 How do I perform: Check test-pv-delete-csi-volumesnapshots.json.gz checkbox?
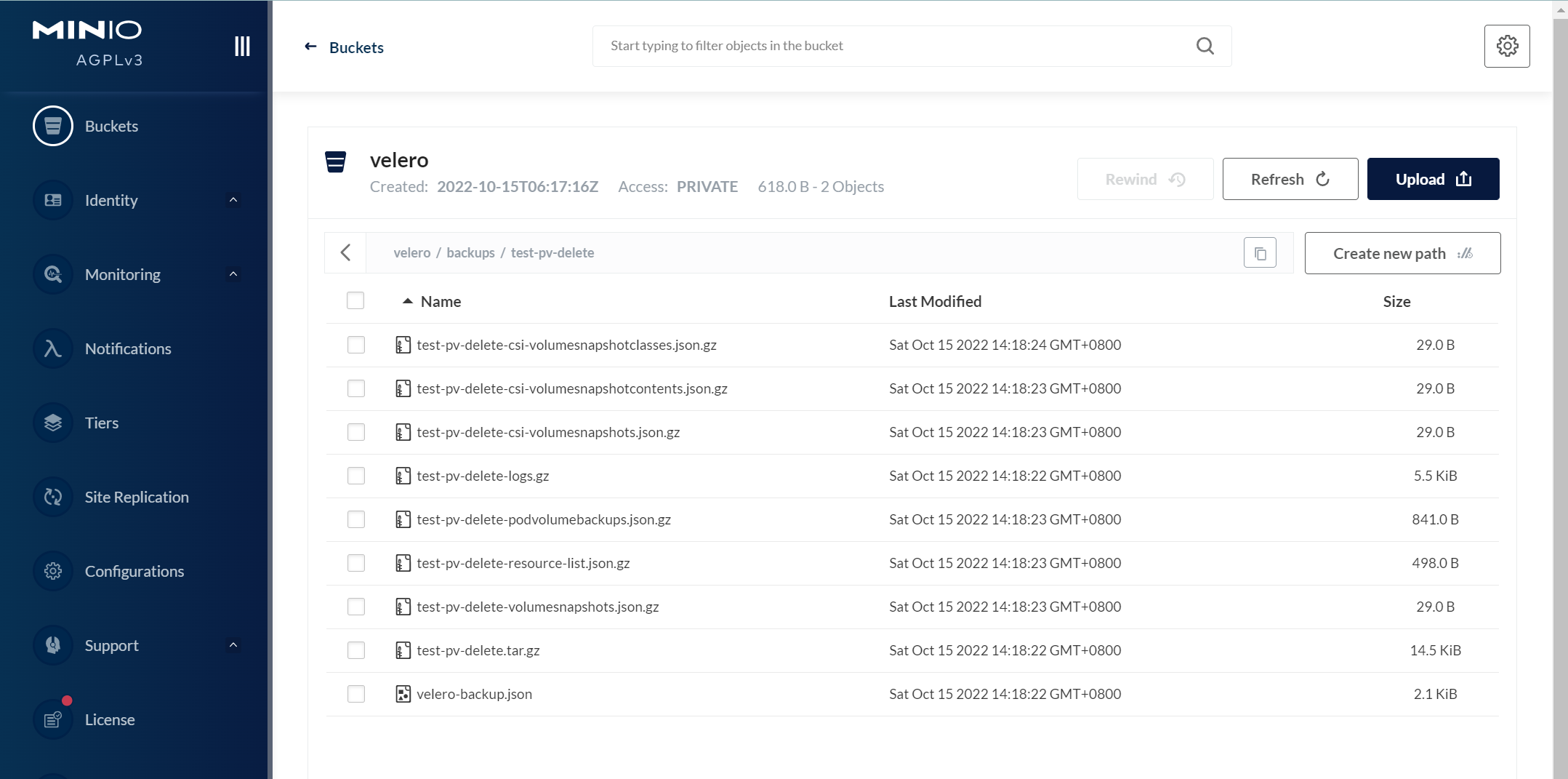pyautogui.click(x=356, y=432)
